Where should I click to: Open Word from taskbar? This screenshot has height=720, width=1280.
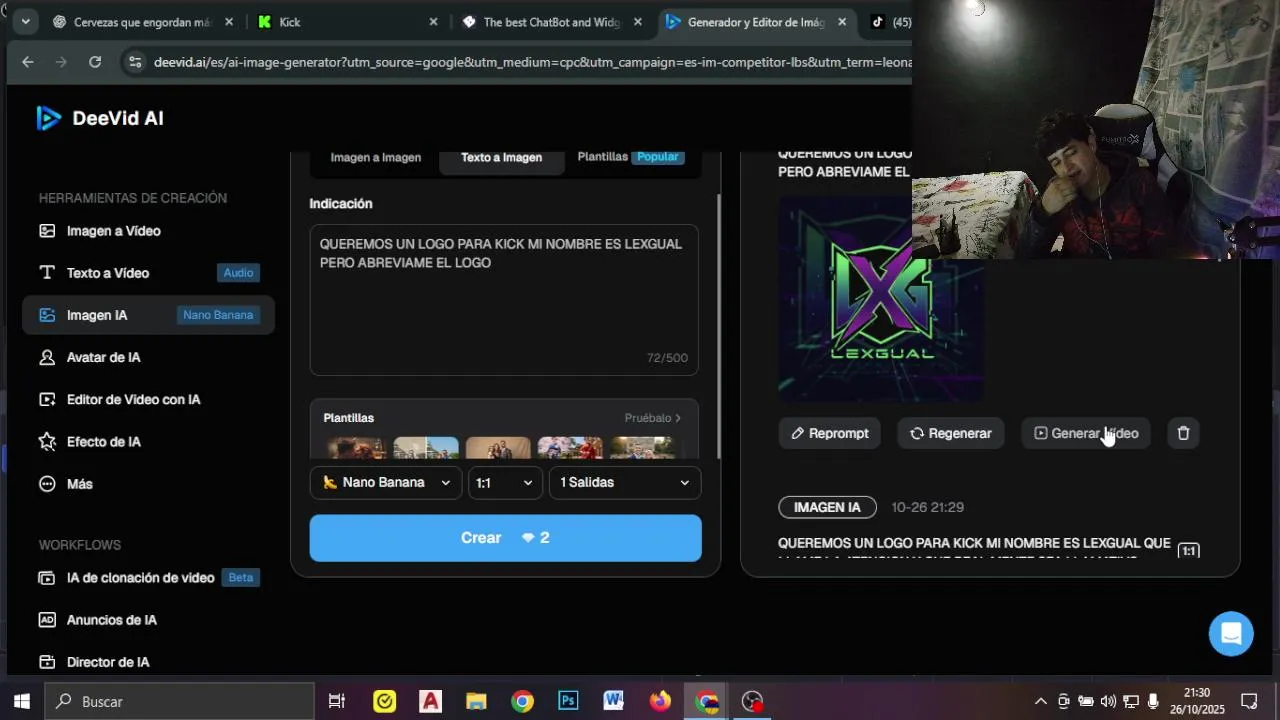(x=614, y=701)
